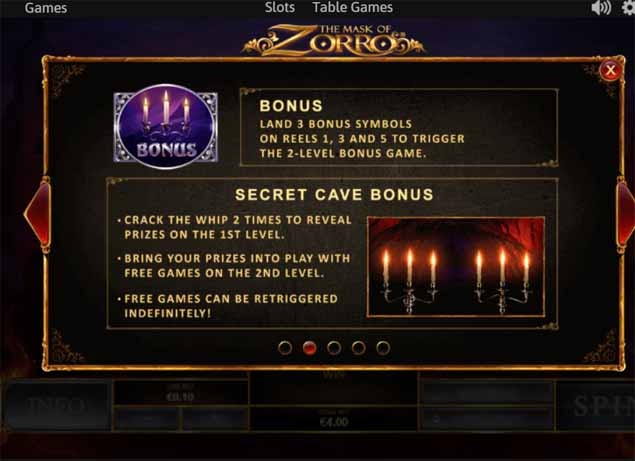
Task: Go to next page with right red arrow
Action: [x=626, y=213]
